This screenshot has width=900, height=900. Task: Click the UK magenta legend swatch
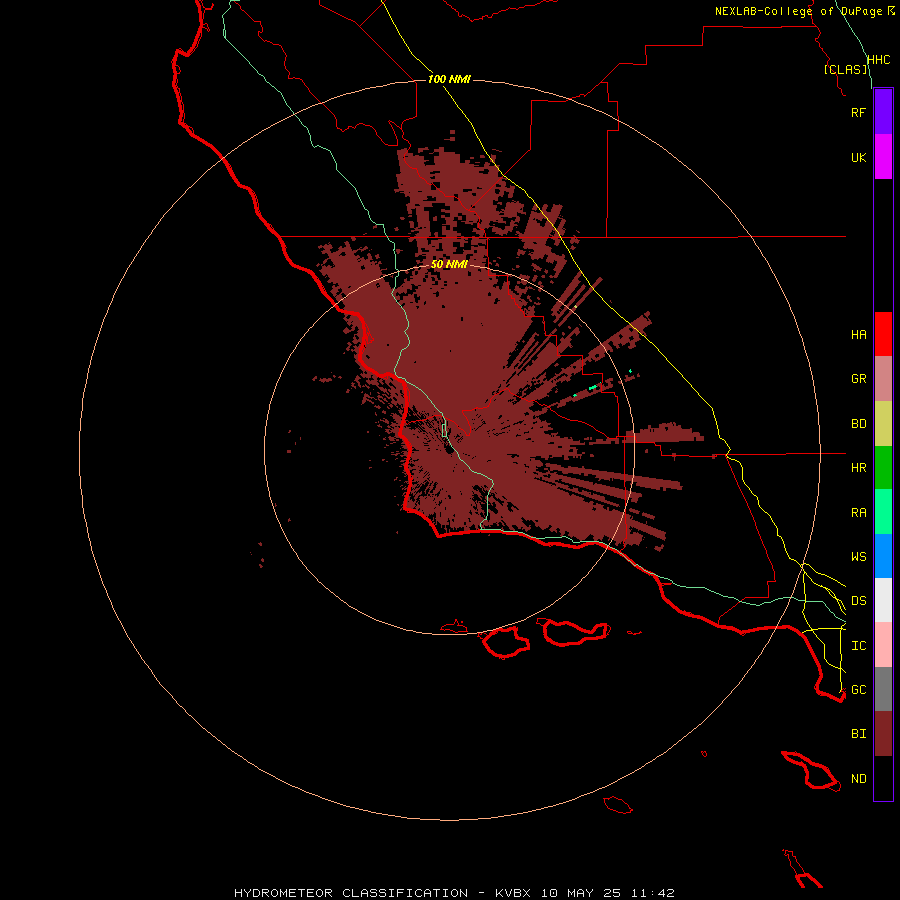pos(883,157)
